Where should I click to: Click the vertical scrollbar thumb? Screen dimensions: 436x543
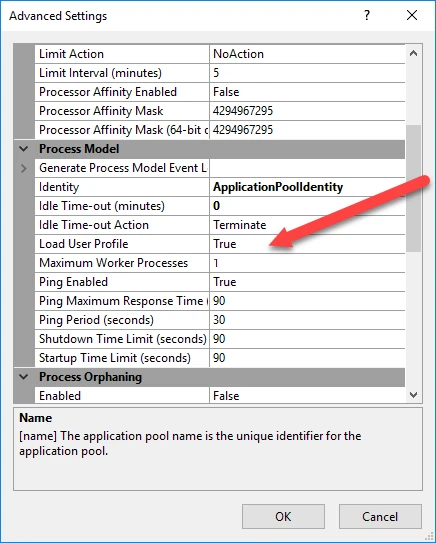click(x=413, y=188)
